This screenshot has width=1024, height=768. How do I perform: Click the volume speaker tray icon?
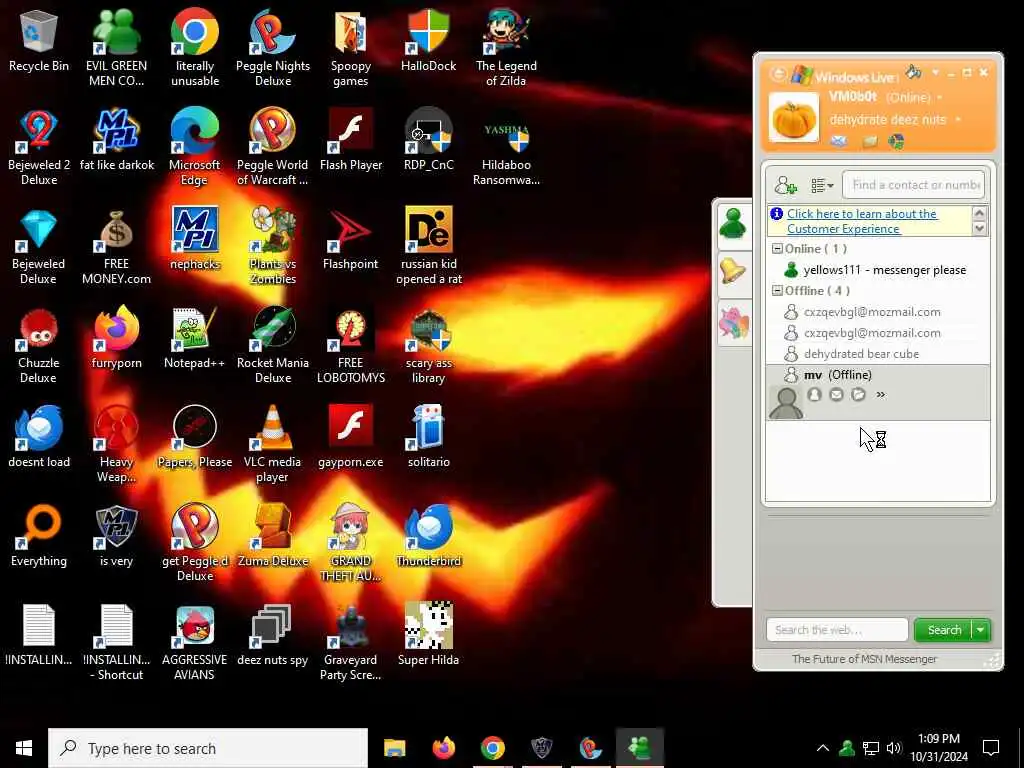894,748
